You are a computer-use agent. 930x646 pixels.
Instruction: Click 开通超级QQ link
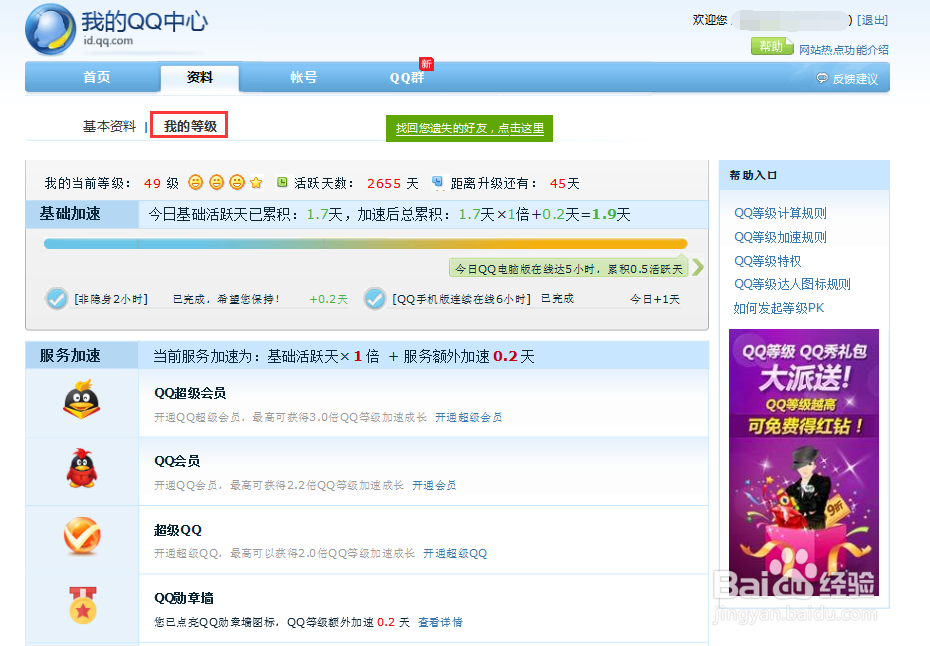[455, 553]
